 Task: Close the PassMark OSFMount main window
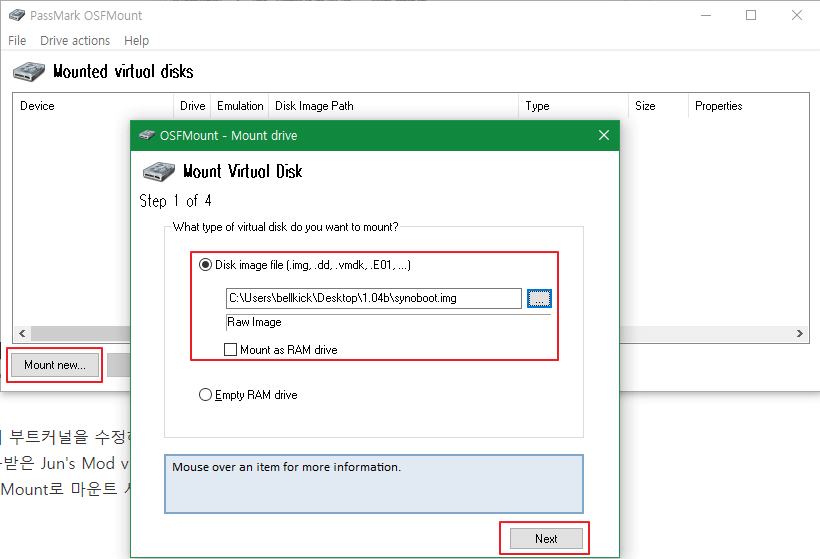coord(796,15)
